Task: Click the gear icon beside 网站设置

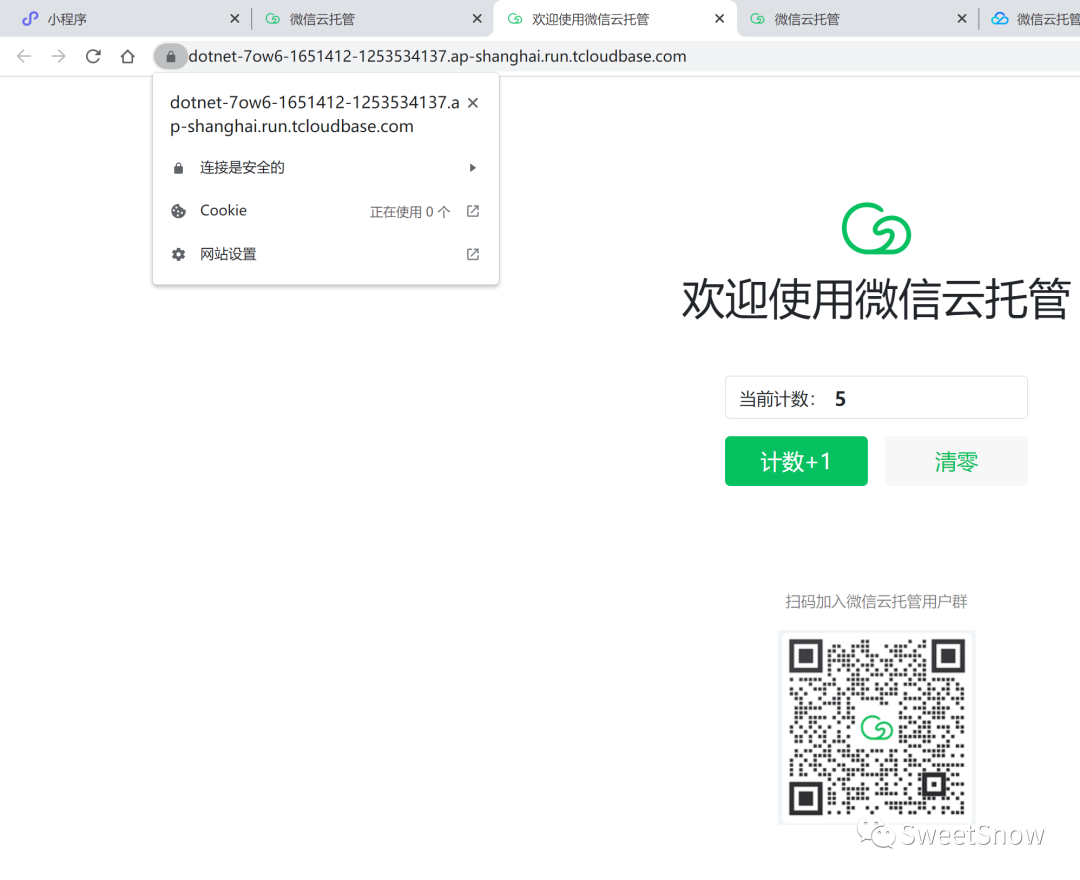Action: pyautogui.click(x=178, y=255)
